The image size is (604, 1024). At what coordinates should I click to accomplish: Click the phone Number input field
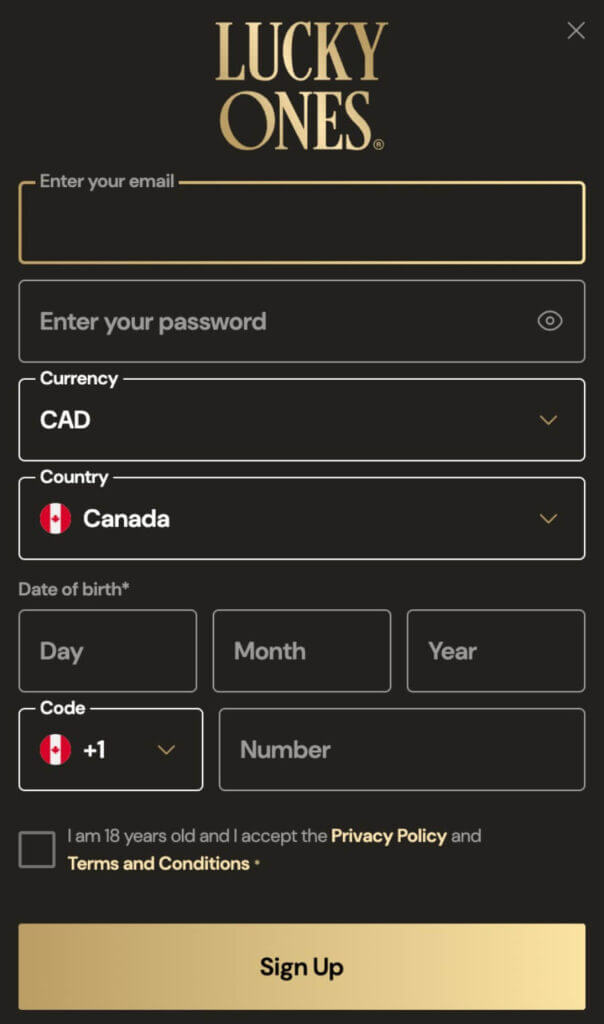click(x=401, y=750)
